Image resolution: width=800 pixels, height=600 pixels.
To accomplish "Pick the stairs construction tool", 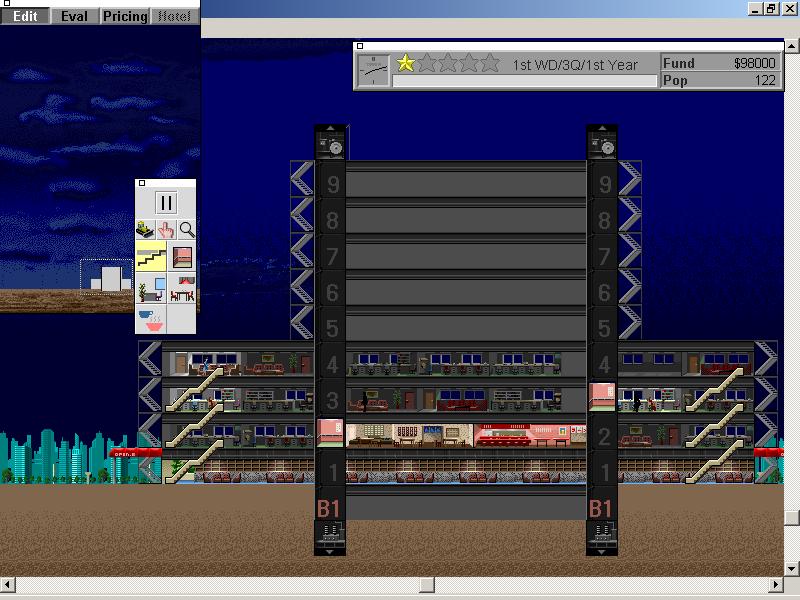I will tap(151, 257).
